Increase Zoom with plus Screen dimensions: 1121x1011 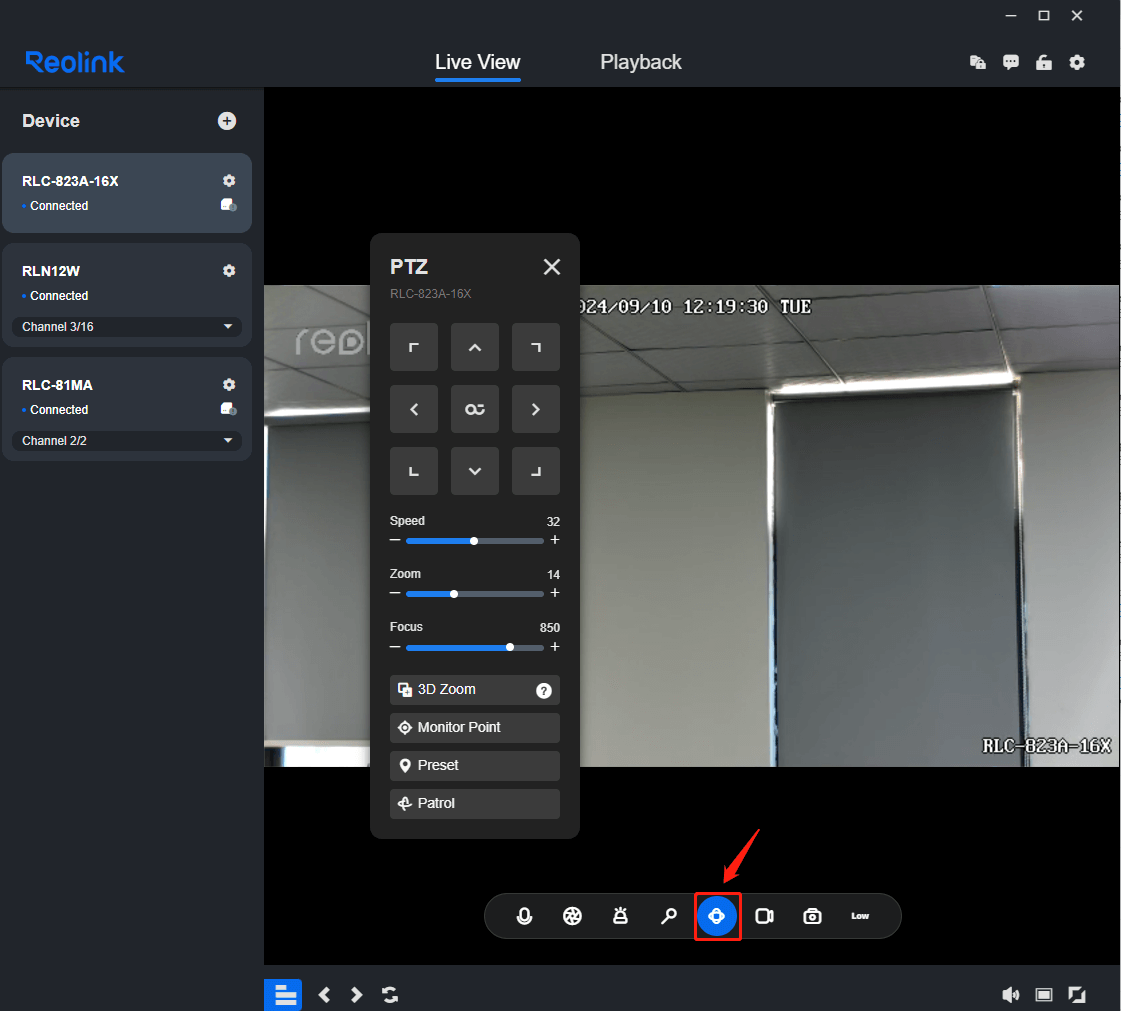pos(555,593)
